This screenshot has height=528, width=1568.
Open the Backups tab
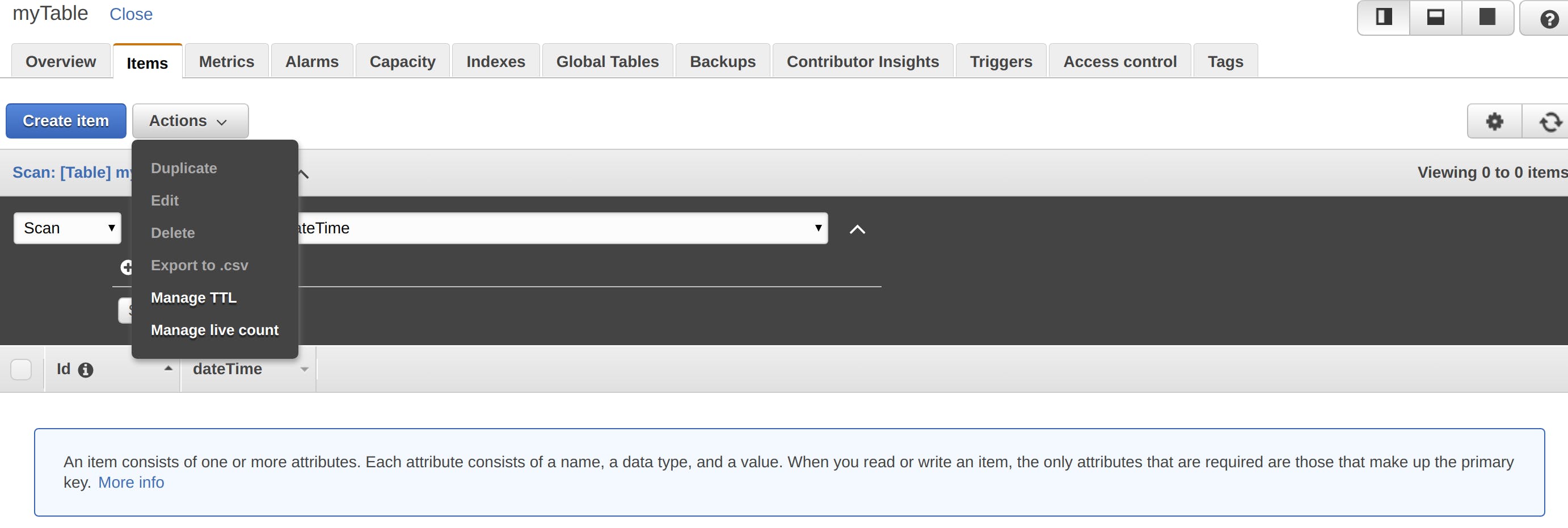[x=723, y=61]
